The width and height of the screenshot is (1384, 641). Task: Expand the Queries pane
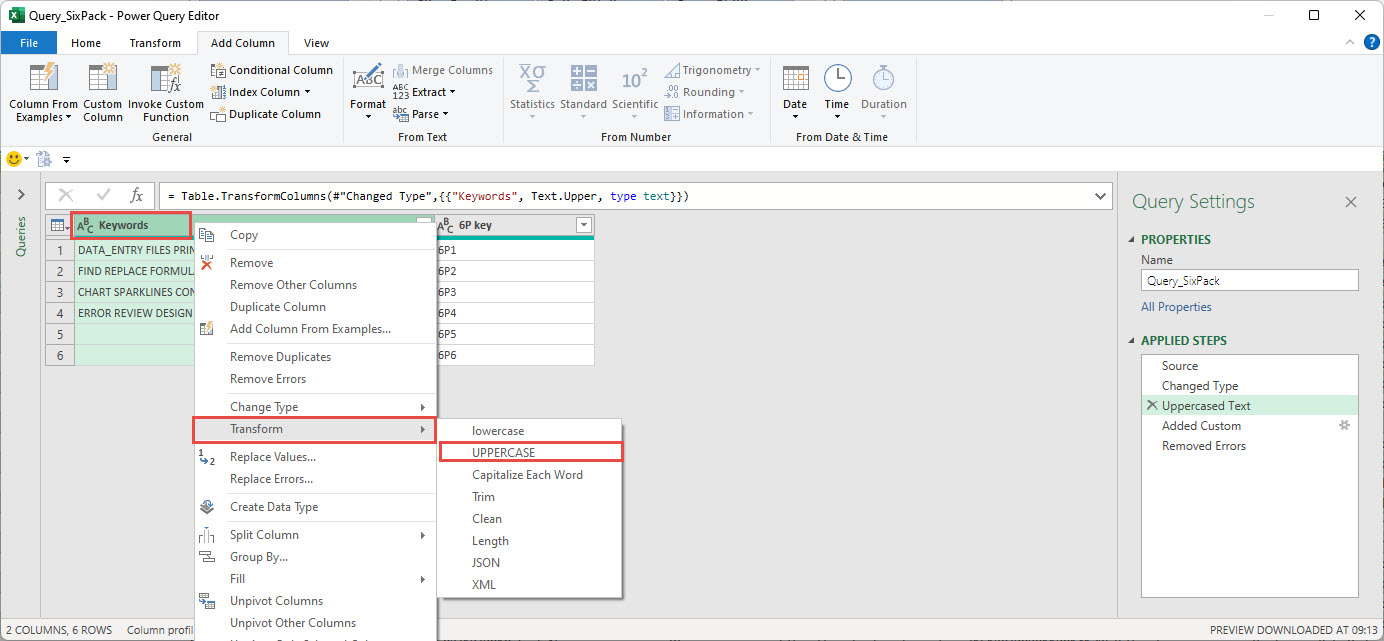21,195
